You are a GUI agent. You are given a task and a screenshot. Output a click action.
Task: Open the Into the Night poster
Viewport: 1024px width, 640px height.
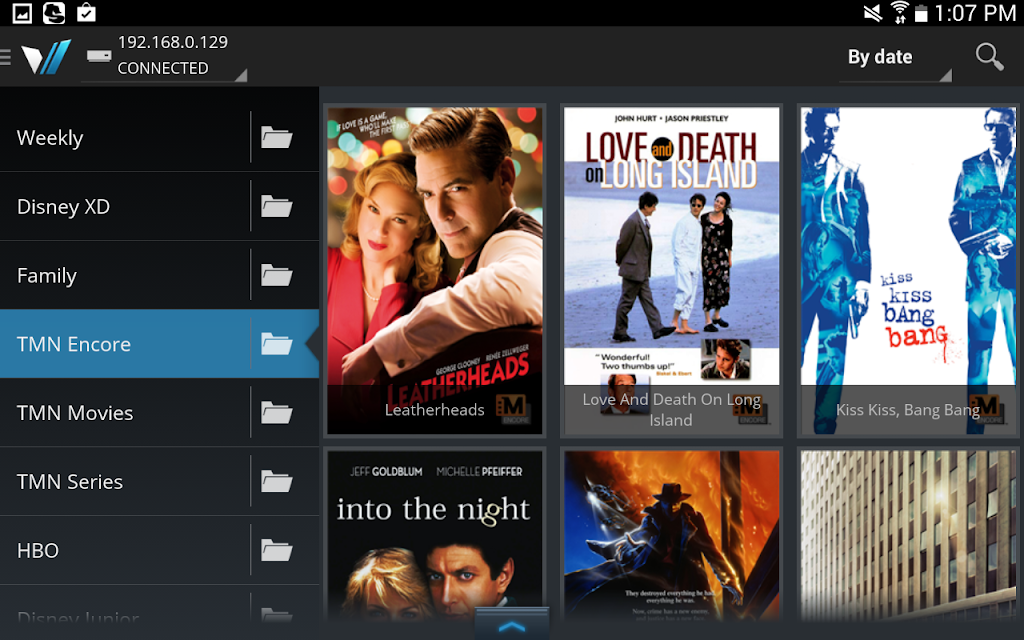(x=435, y=536)
